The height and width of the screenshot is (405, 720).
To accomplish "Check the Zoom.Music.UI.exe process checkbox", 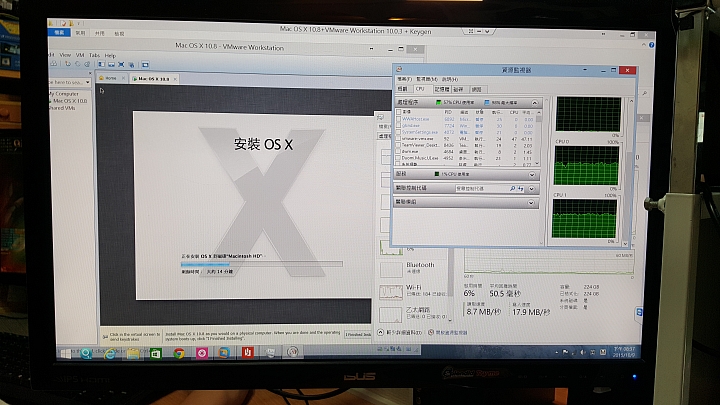I will [x=399, y=158].
